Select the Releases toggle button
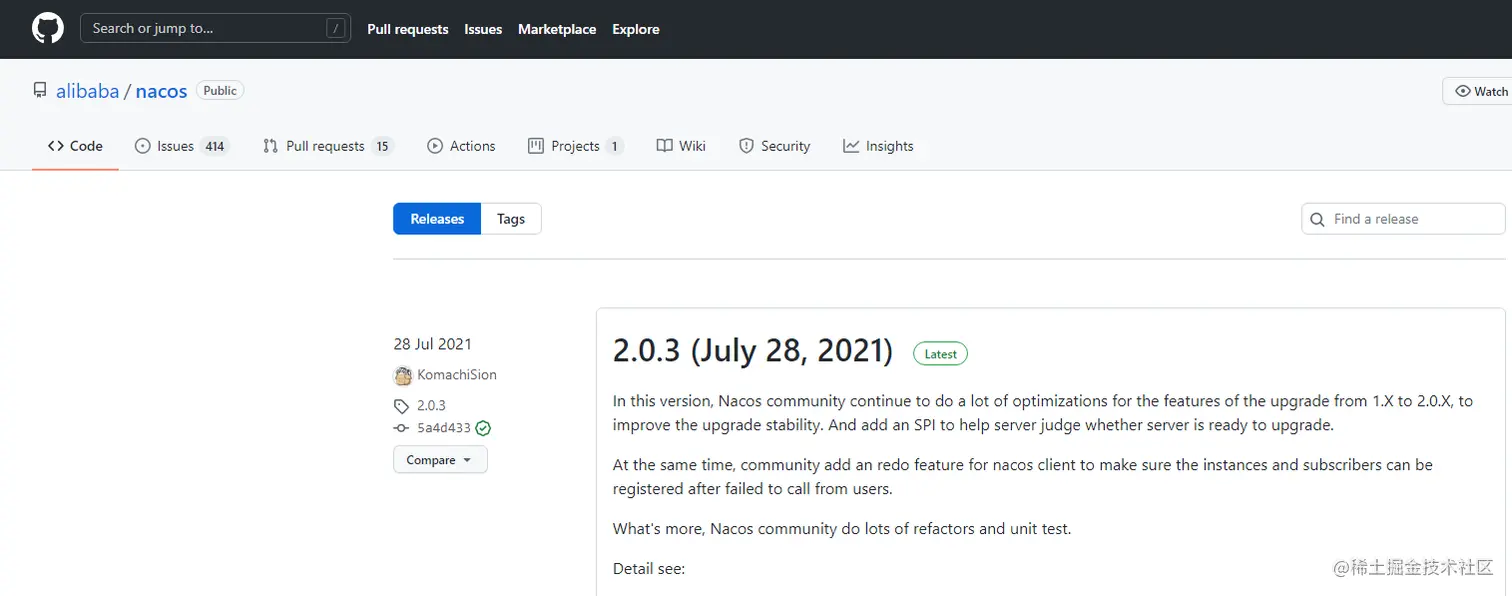 [x=437, y=219]
